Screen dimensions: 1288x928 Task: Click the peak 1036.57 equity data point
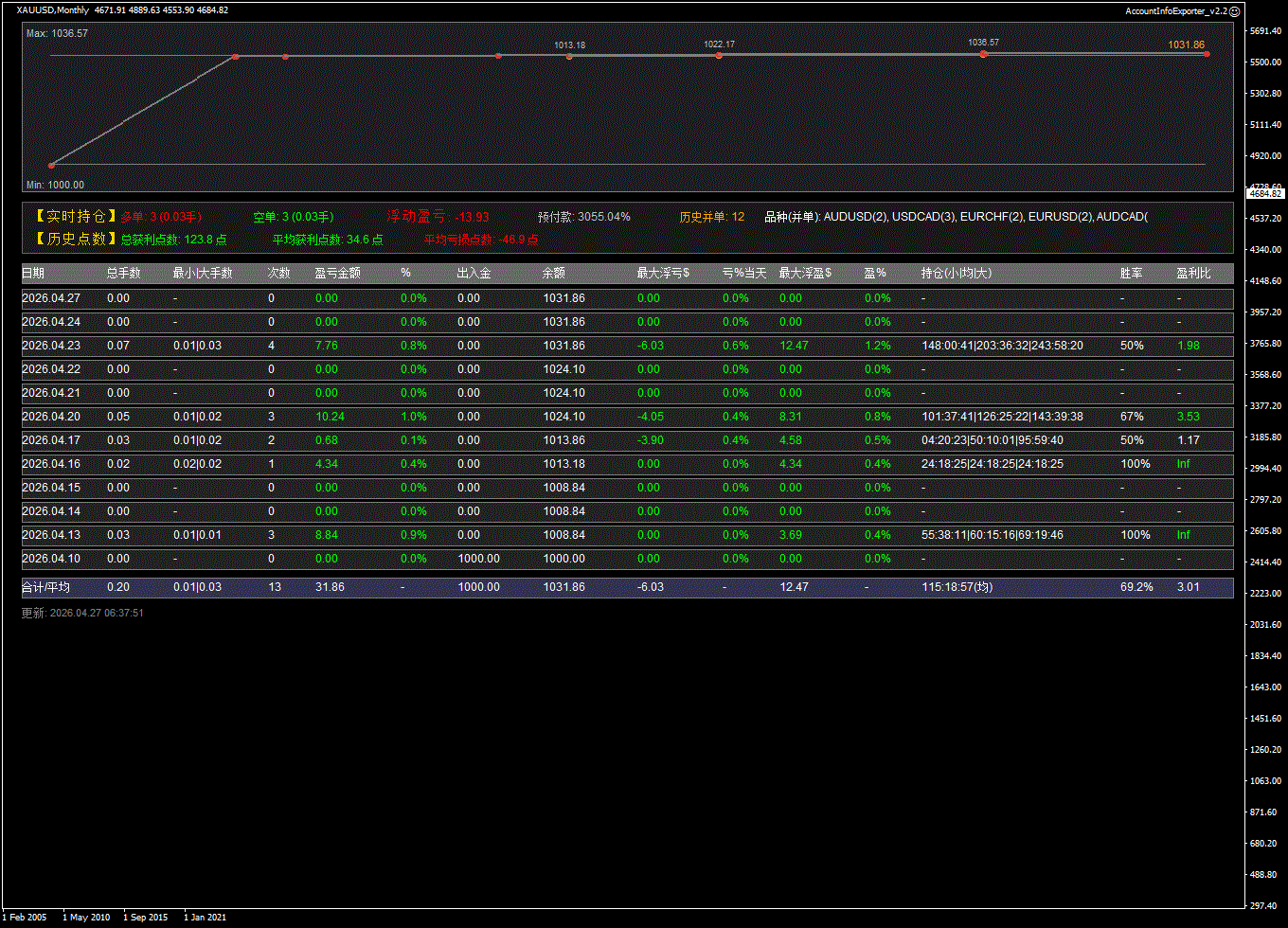point(983,54)
